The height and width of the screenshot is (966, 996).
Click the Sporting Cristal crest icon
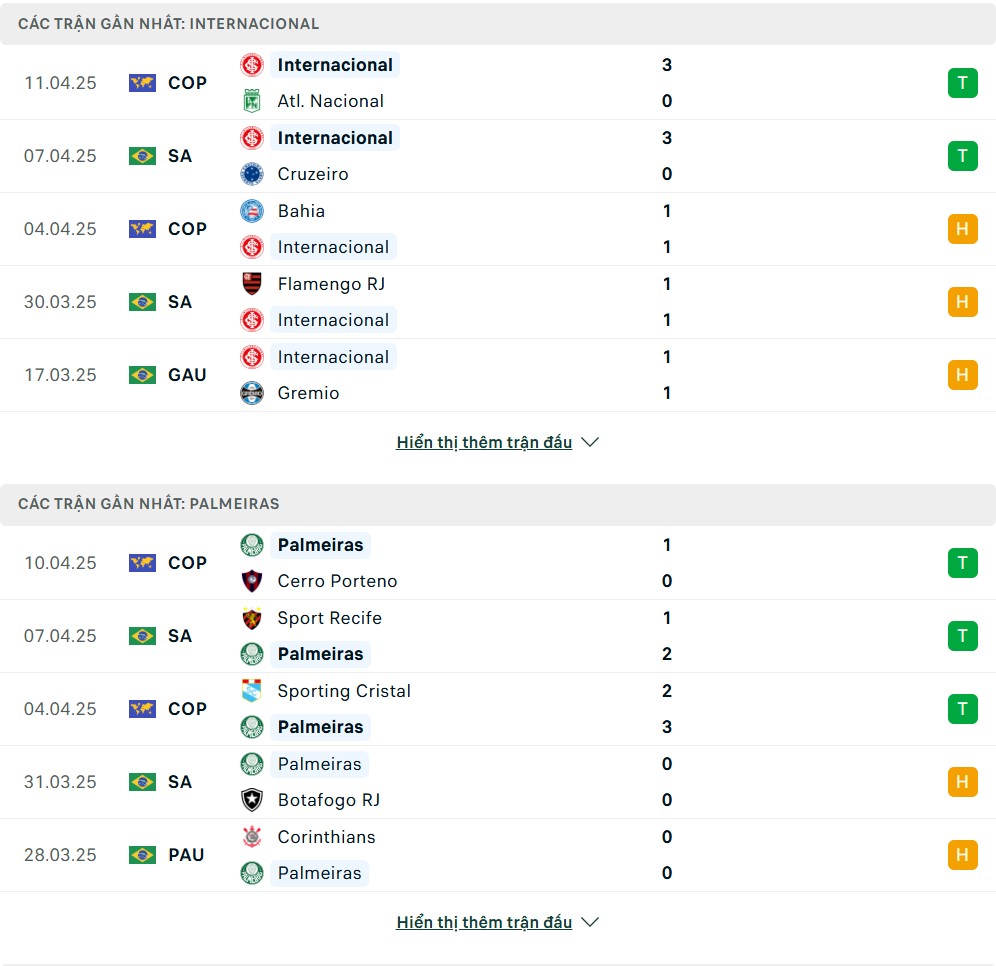(252, 691)
